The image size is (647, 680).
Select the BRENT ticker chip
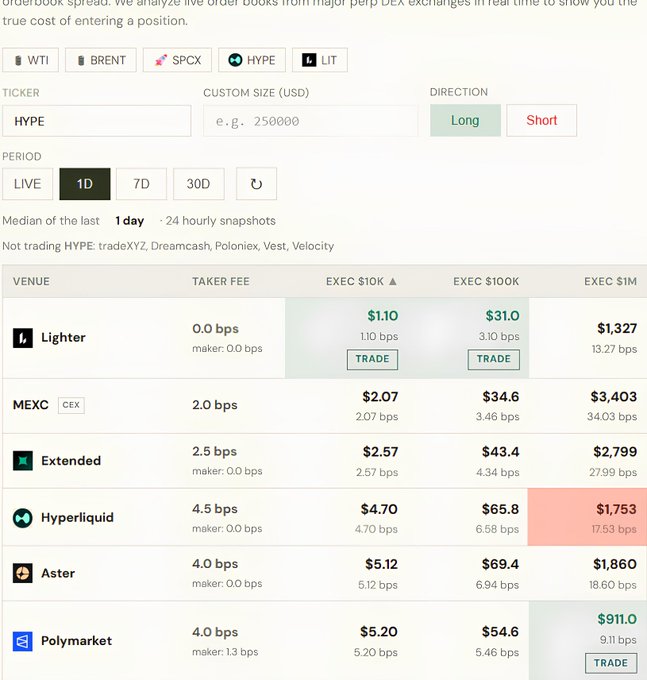tap(101, 60)
